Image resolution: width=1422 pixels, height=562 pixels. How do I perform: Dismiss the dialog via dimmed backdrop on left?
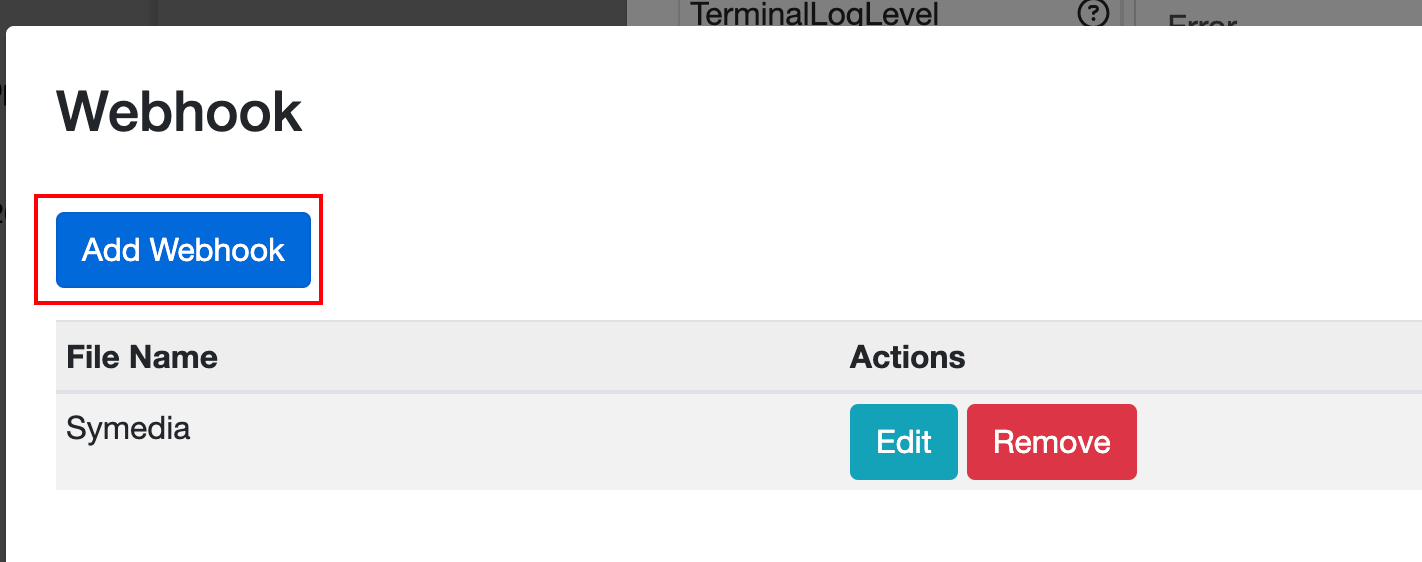click(3, 300)
